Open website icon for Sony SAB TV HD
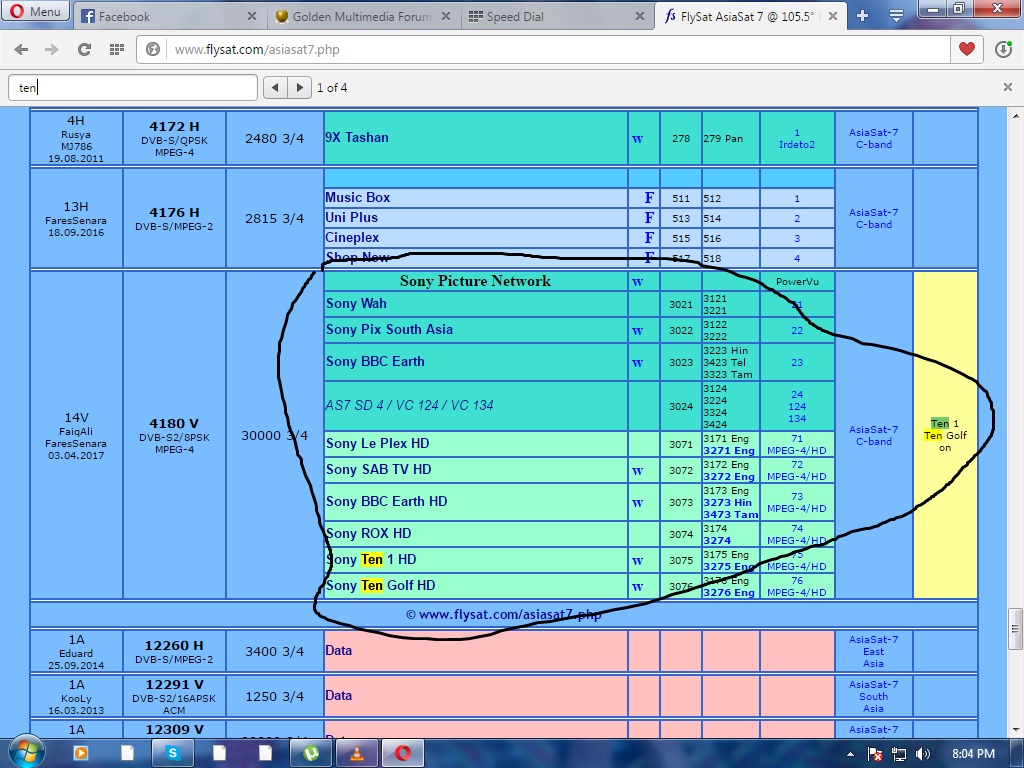This screenshot has width=1024, height=768. tap(637, 471)
